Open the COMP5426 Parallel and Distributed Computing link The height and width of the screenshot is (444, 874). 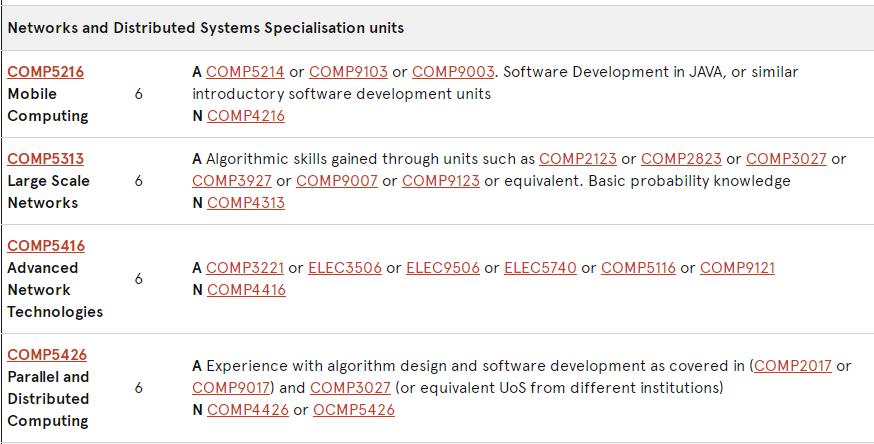point(46,355)
